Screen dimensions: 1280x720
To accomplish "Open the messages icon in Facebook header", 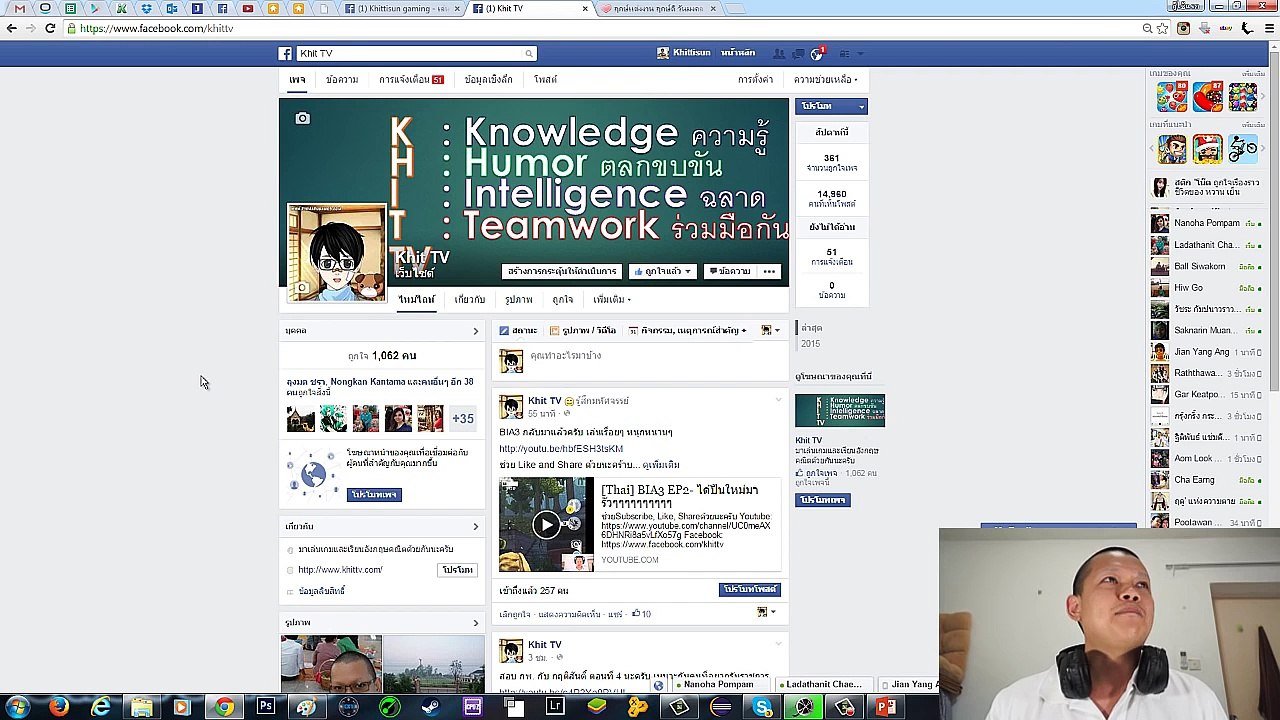I will (798, 53).
